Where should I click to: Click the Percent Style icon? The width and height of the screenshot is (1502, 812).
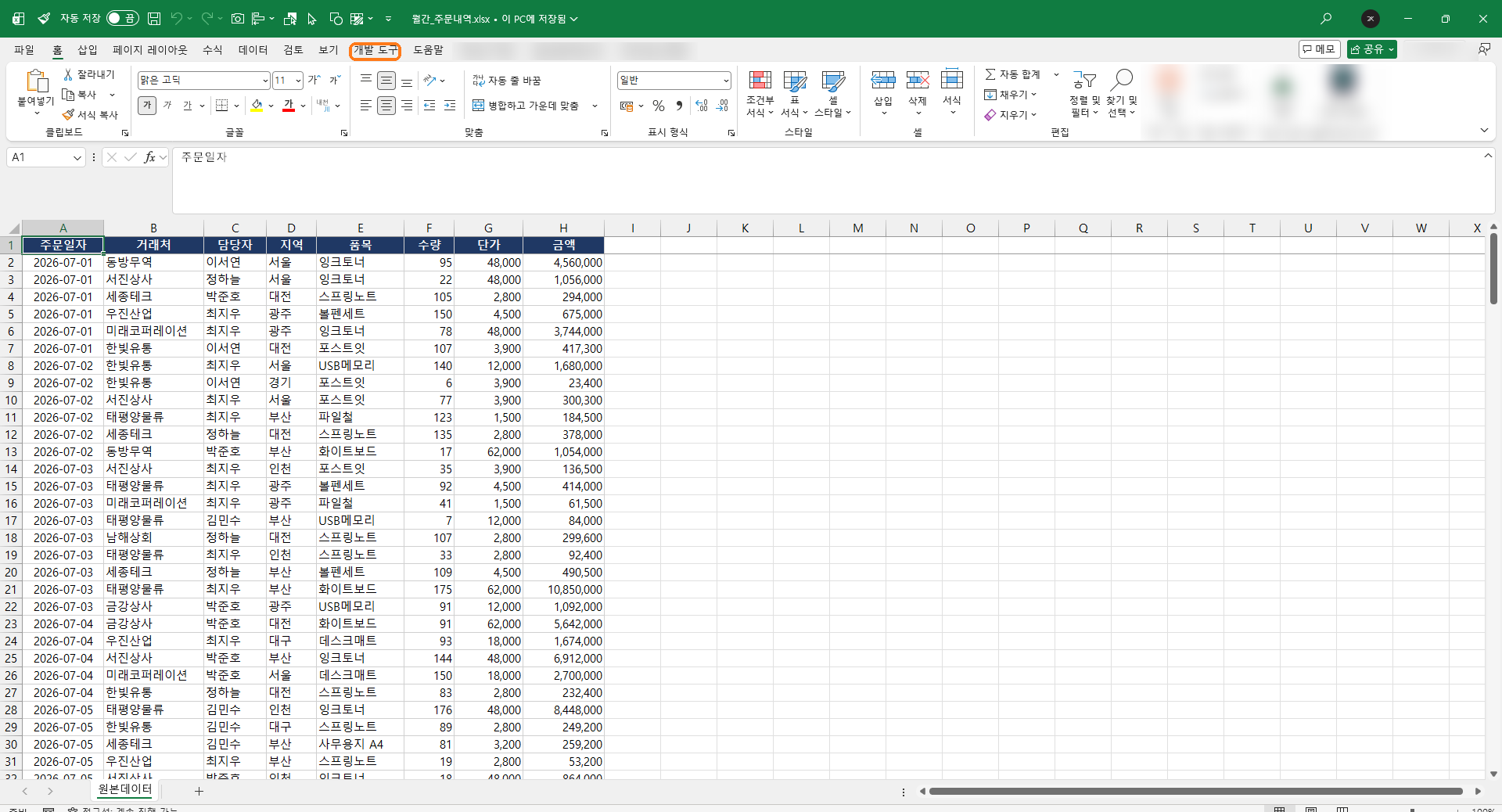tap(659, 106)
